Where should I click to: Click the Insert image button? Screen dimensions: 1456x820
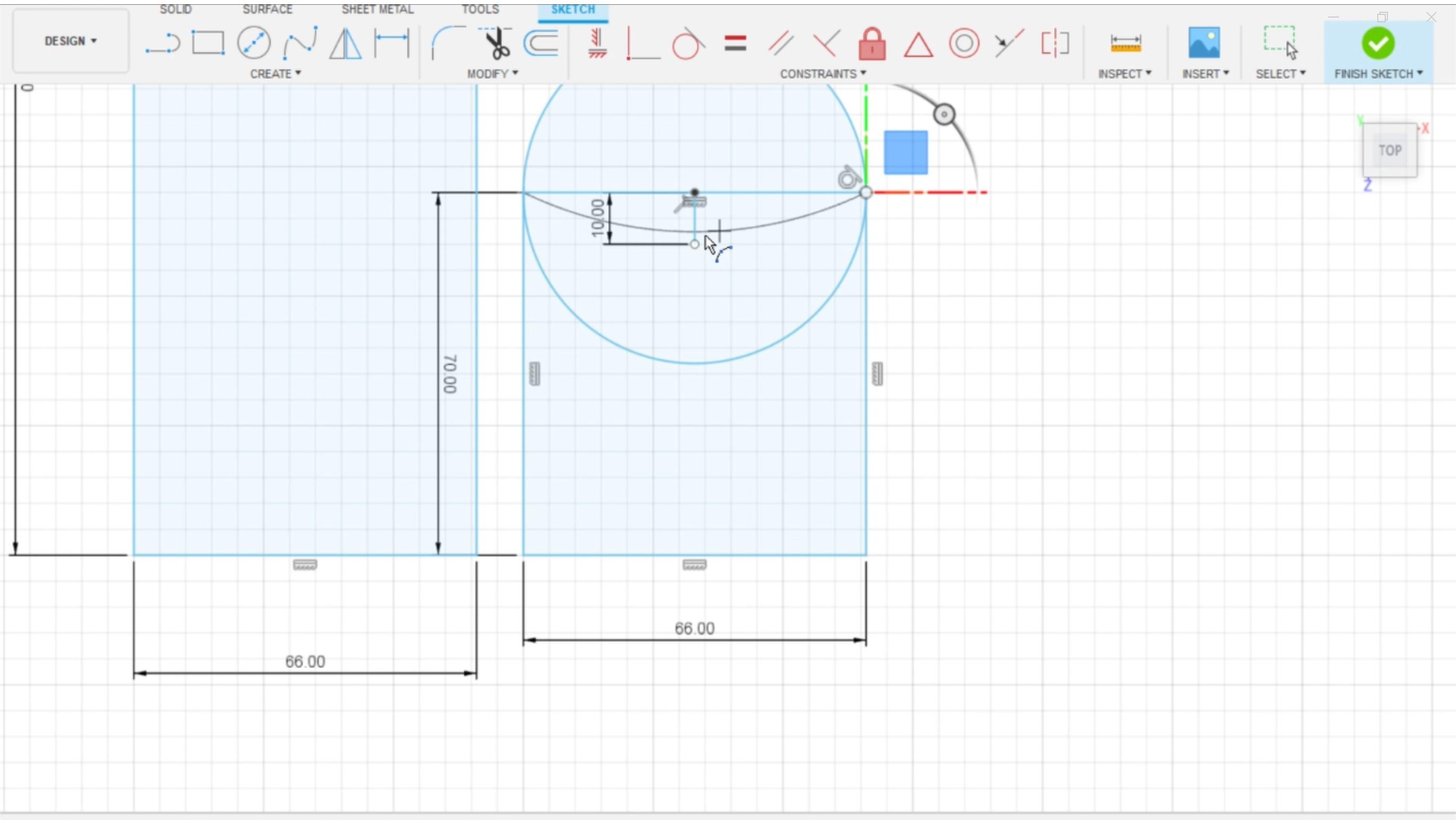[x=1204, y=43]
